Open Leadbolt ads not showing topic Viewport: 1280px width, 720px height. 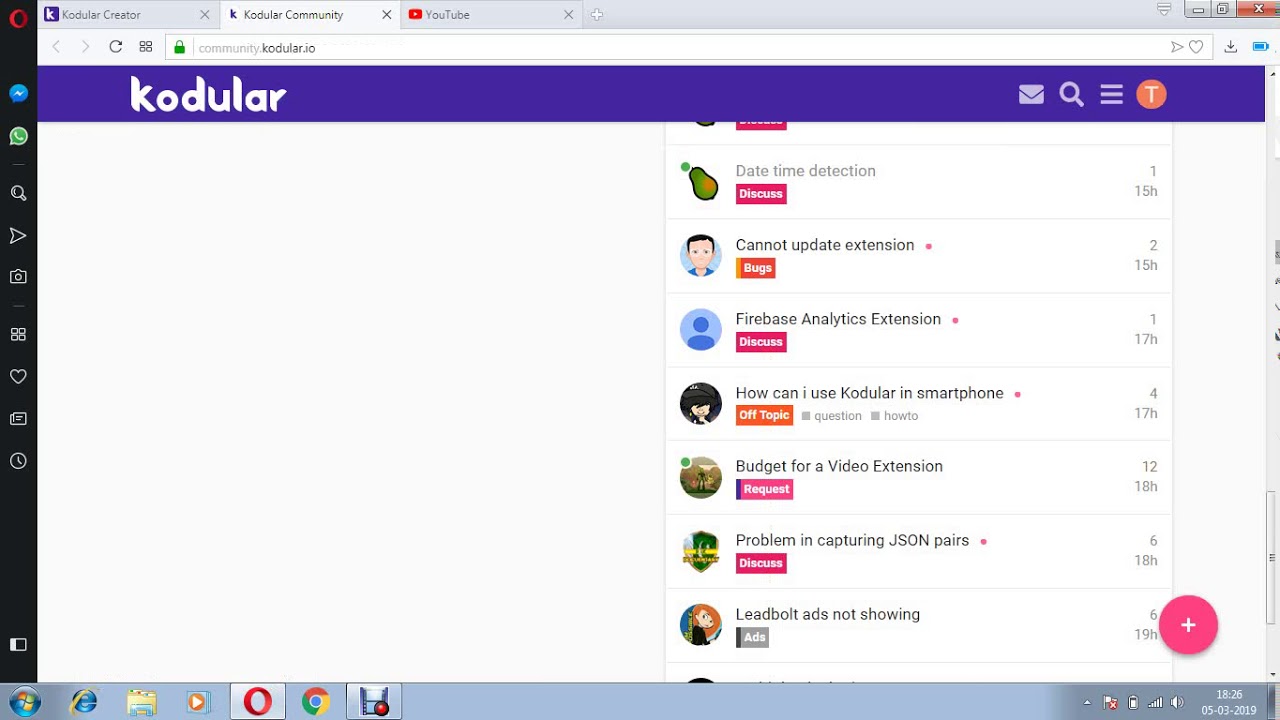click(827, 614)
